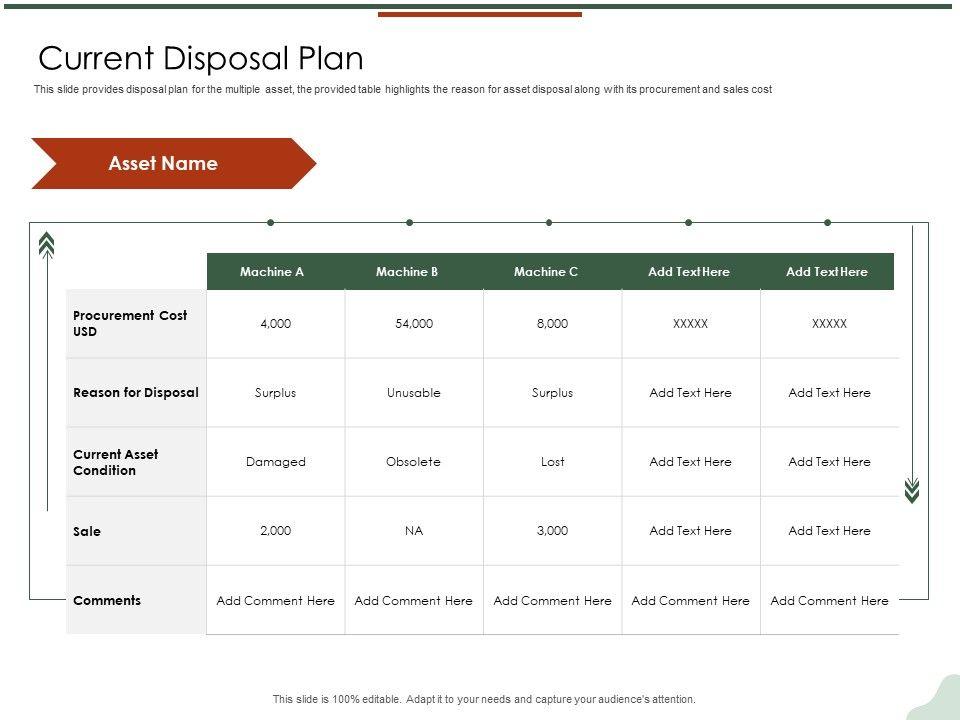Click the slide description subtitle text
The height and width of the screenshot is (720, 960).
tap(402, 90)
